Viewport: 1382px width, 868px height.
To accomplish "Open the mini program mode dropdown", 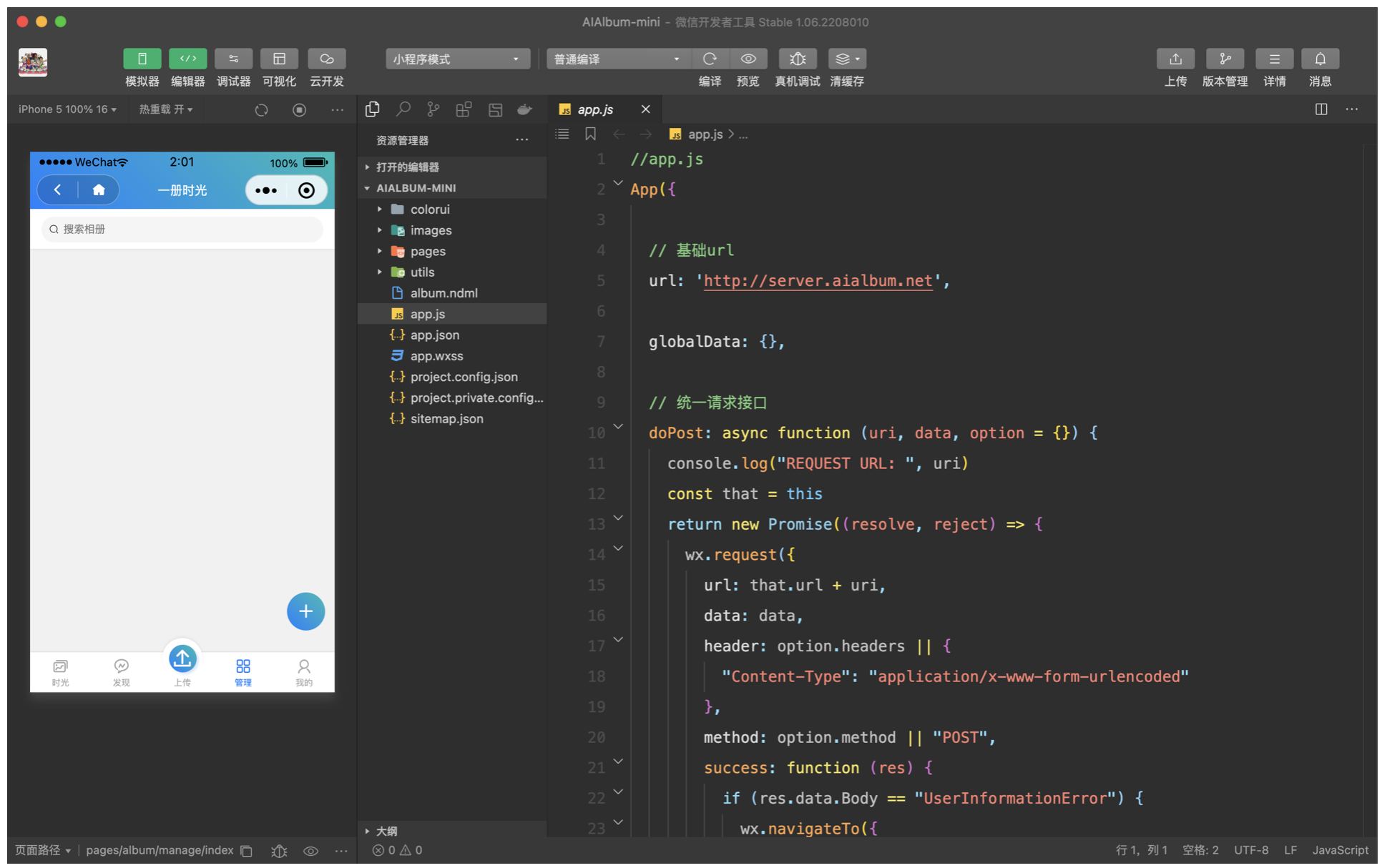I will pos(458,59).
